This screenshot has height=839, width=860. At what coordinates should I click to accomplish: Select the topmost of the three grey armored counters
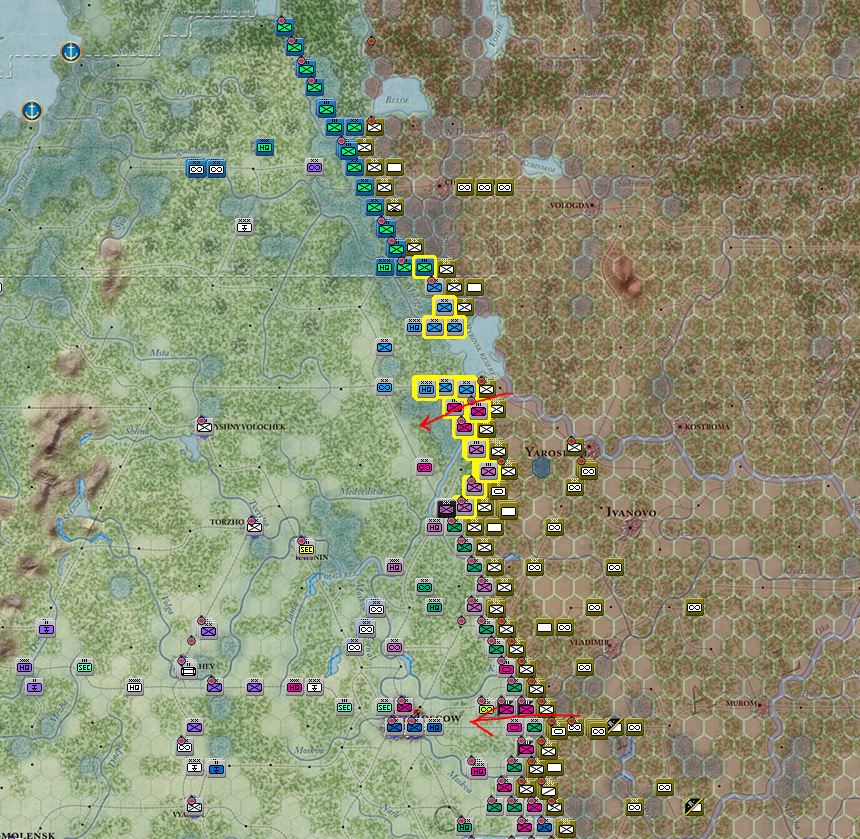[x=376, y=609]
